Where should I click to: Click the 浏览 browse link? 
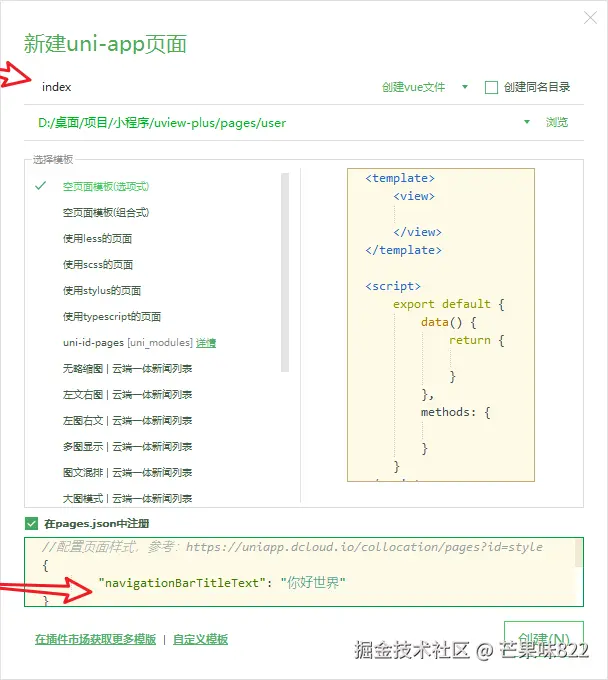556,122
